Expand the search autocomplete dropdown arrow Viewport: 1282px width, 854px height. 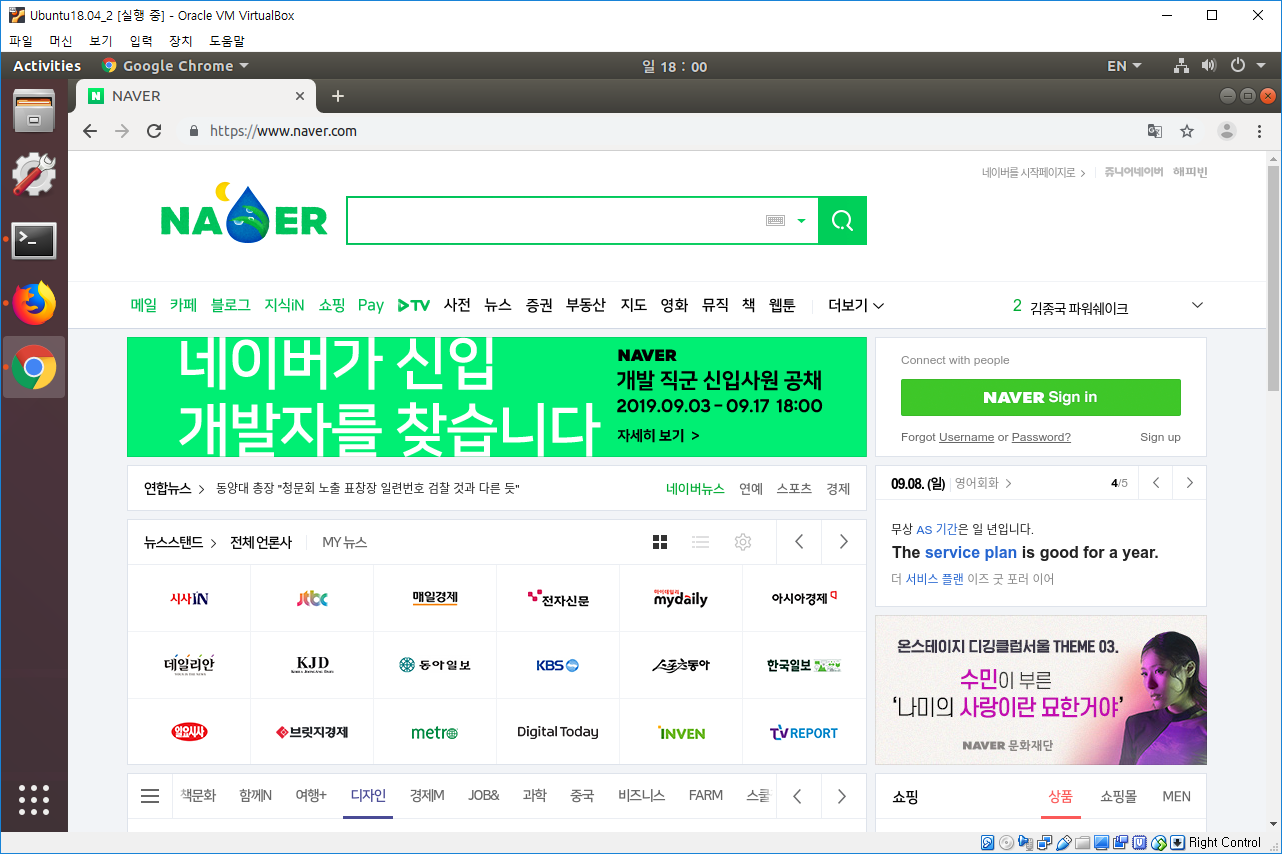801,221
